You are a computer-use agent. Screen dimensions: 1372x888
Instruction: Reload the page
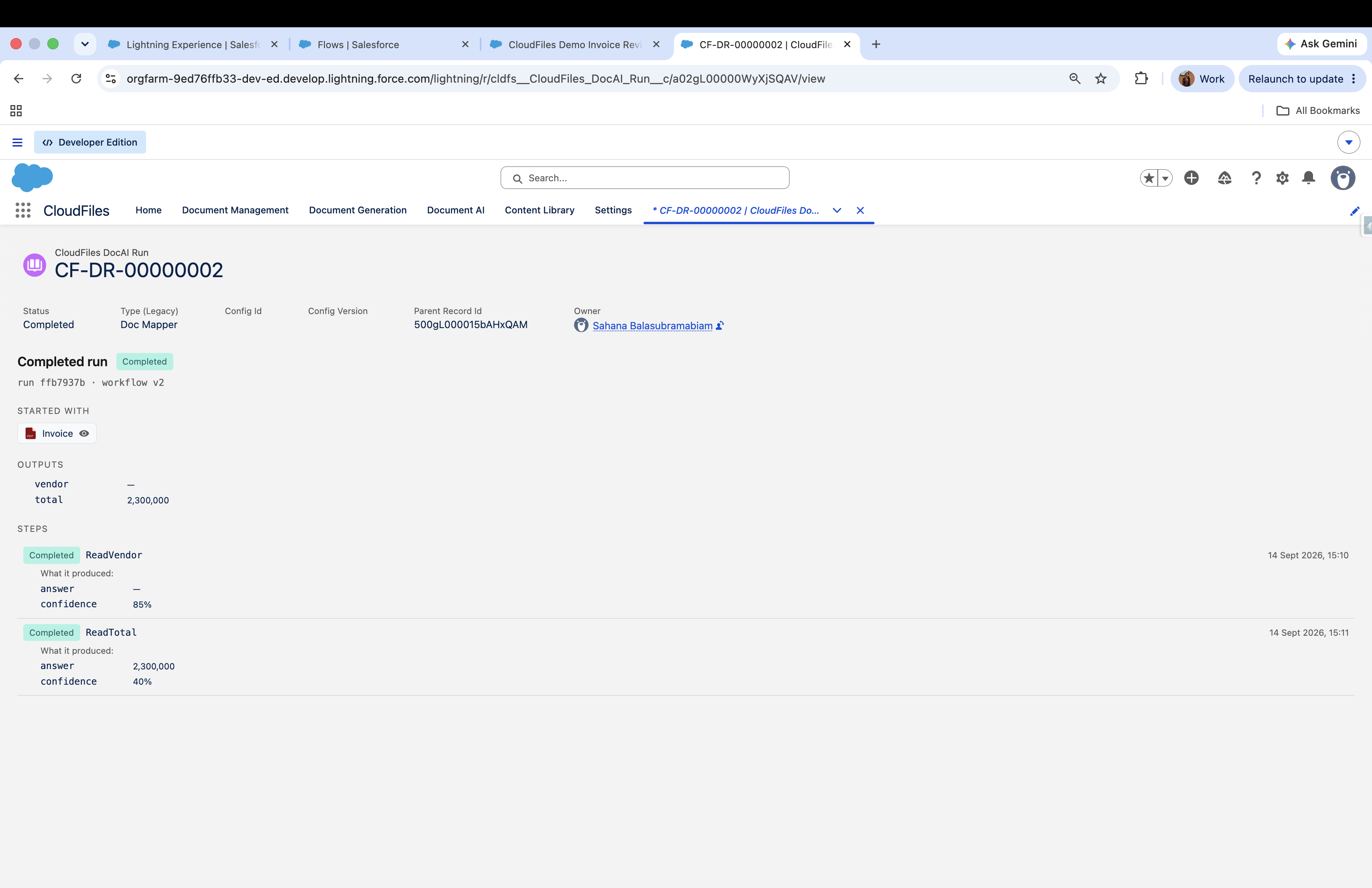[76, 79]
